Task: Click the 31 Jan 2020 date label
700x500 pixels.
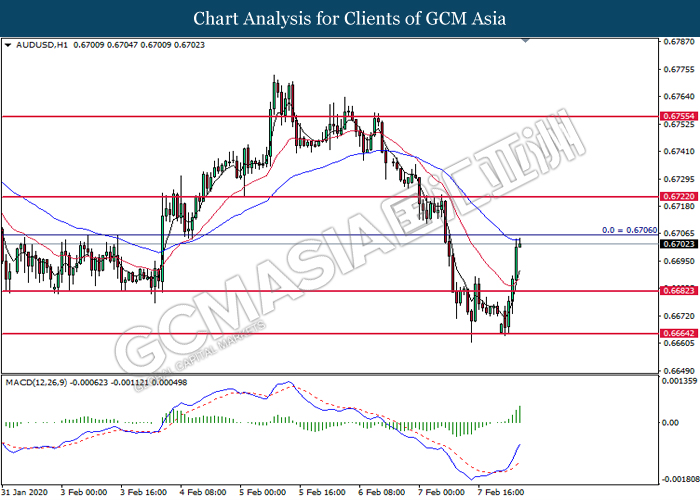Action: pos(24,492)
